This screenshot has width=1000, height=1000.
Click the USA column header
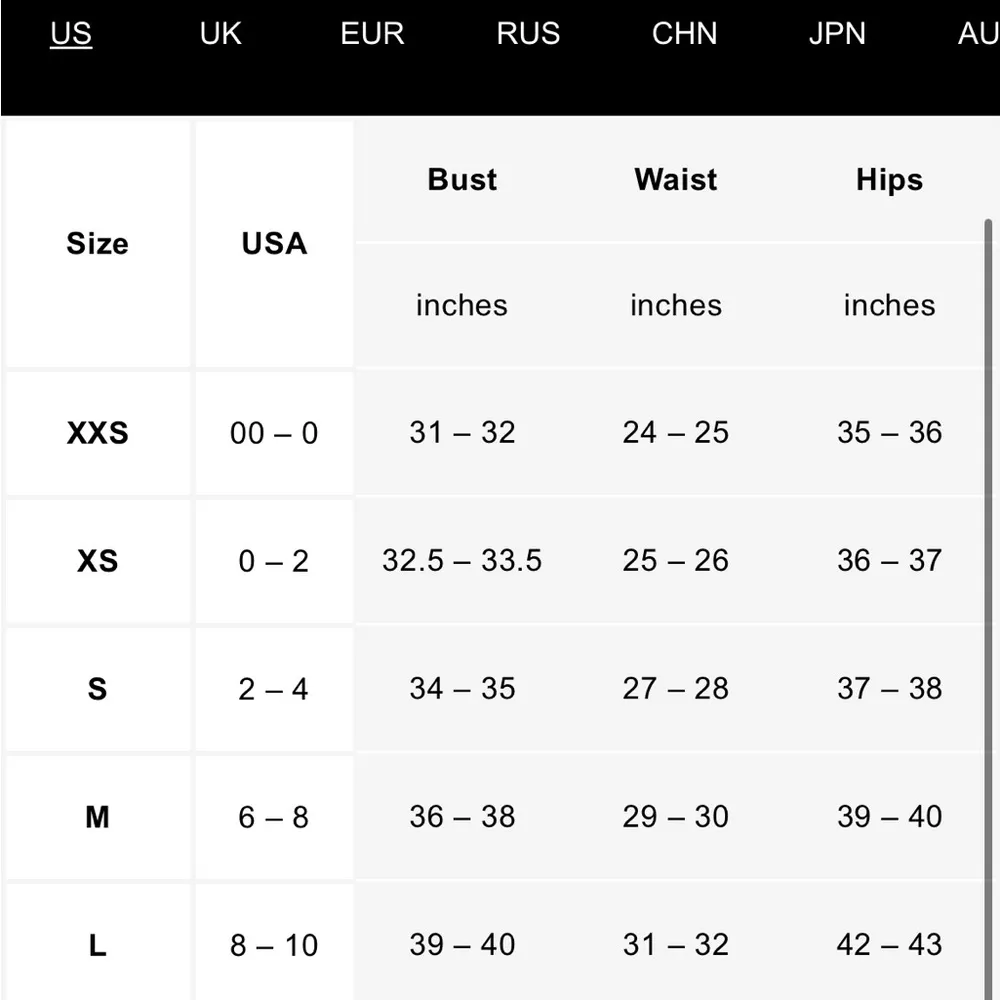[274, 244]
